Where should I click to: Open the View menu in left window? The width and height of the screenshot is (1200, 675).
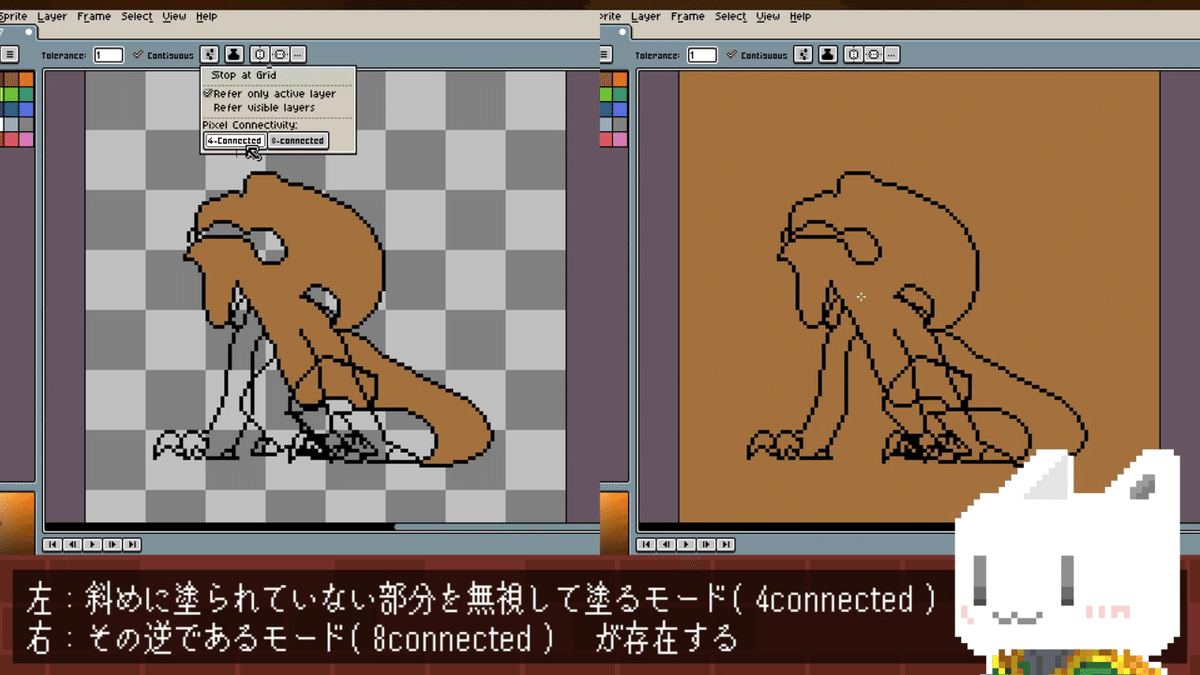pyautogui.click(x=174, y=17)
